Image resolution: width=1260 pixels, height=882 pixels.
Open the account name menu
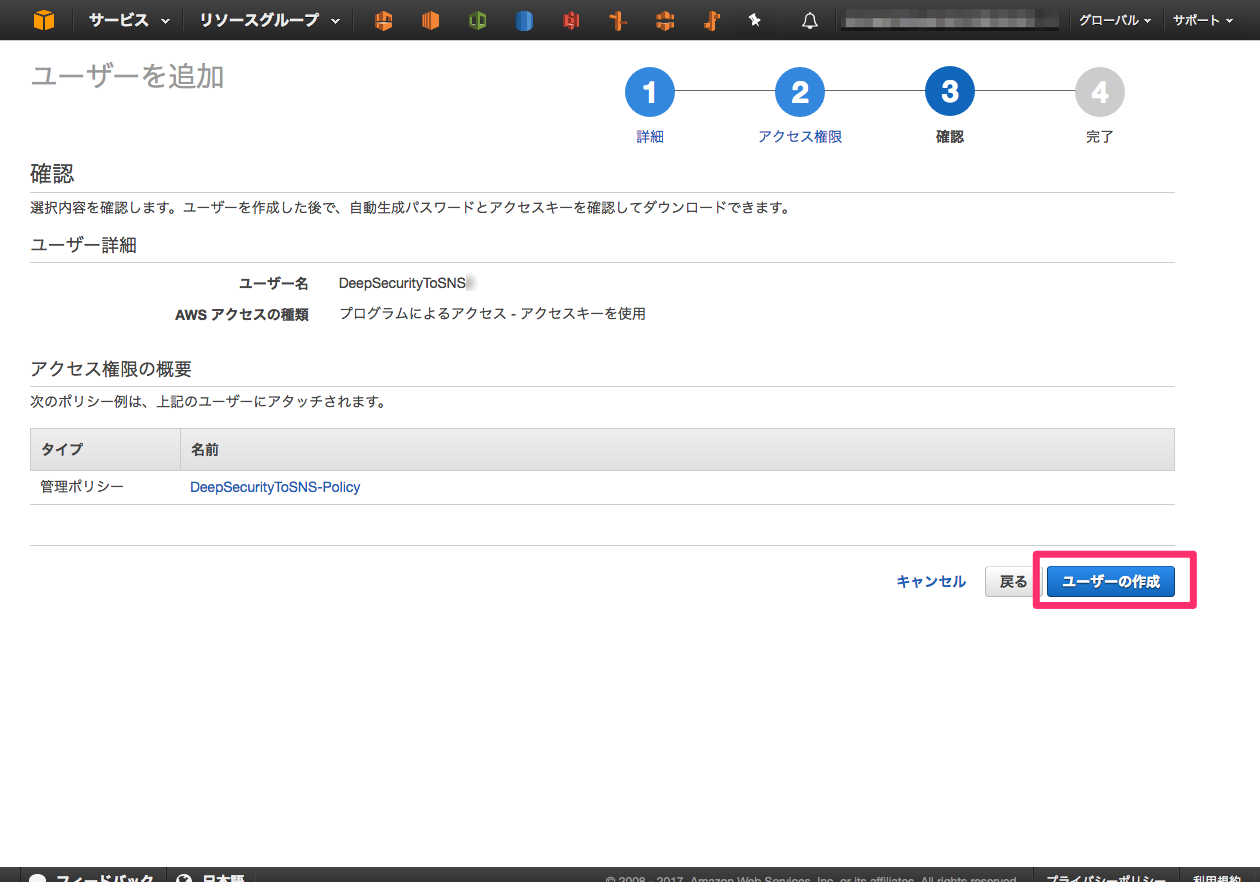click(948, 19)
